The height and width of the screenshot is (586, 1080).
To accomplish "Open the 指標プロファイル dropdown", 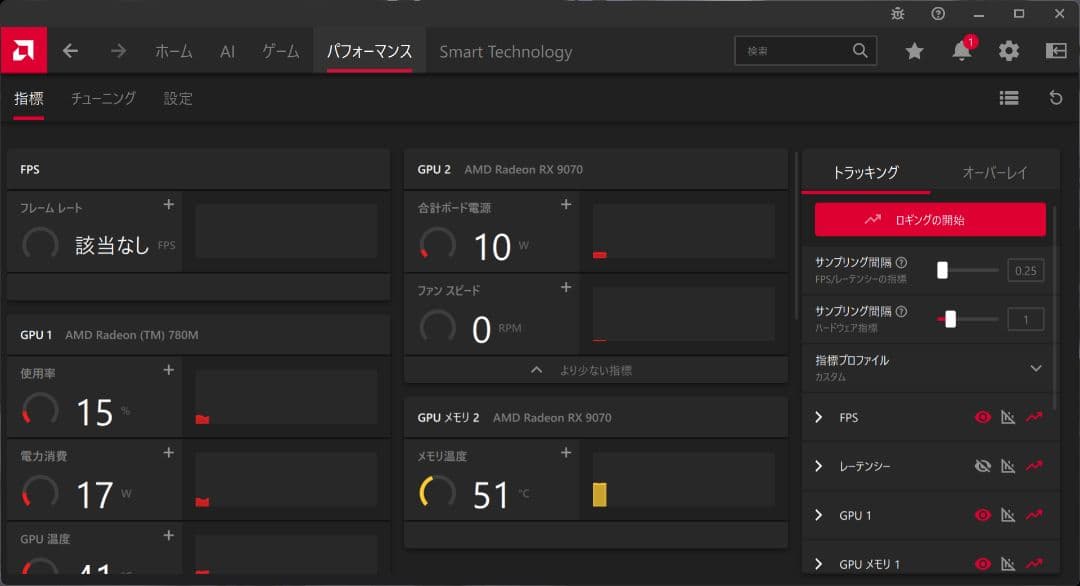I will pyautogui.click(x=1036, y=366).
